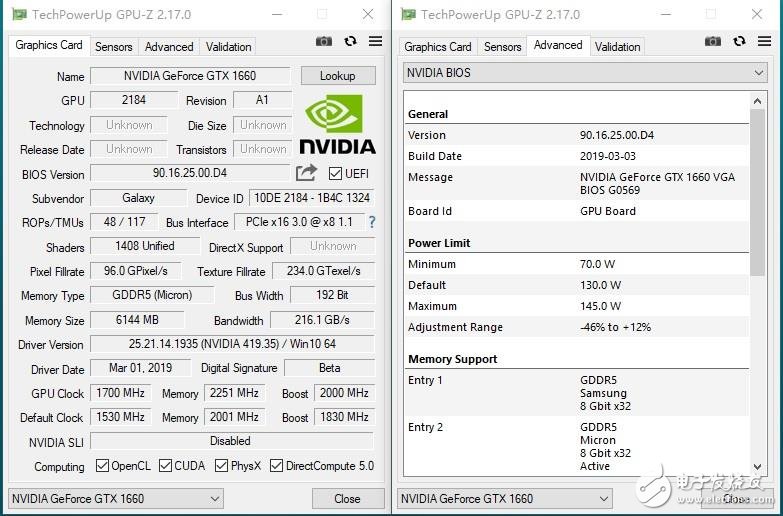
Task: Open hamburger menu in right GPU-Z window
Action: [x=765, y=41]
